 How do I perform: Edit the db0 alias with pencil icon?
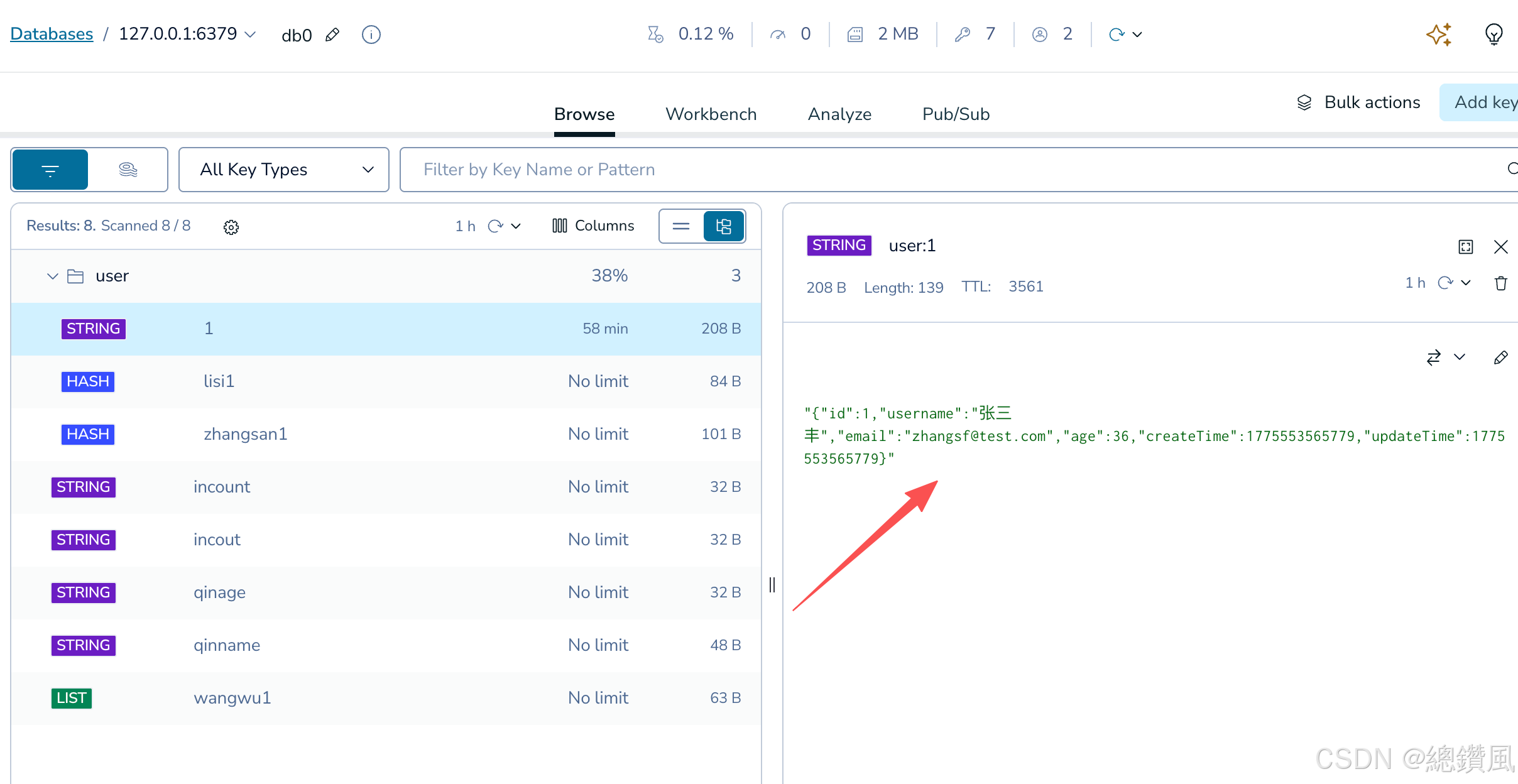click(333, 35)
